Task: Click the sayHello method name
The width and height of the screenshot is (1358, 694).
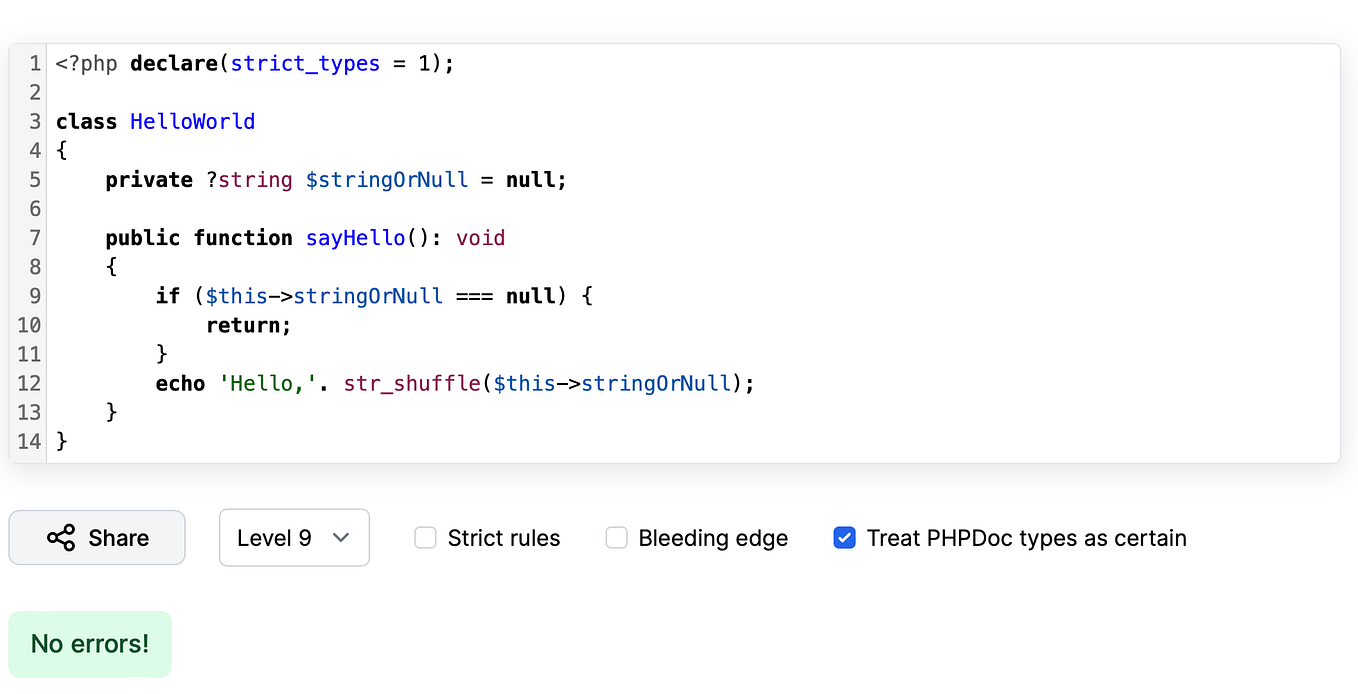Action: (355, 237)
